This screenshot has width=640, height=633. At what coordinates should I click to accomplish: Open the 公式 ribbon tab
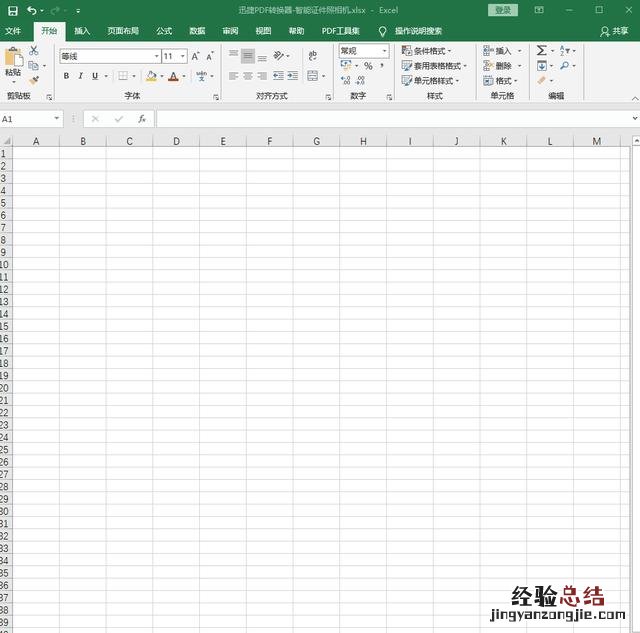[164, 31]
